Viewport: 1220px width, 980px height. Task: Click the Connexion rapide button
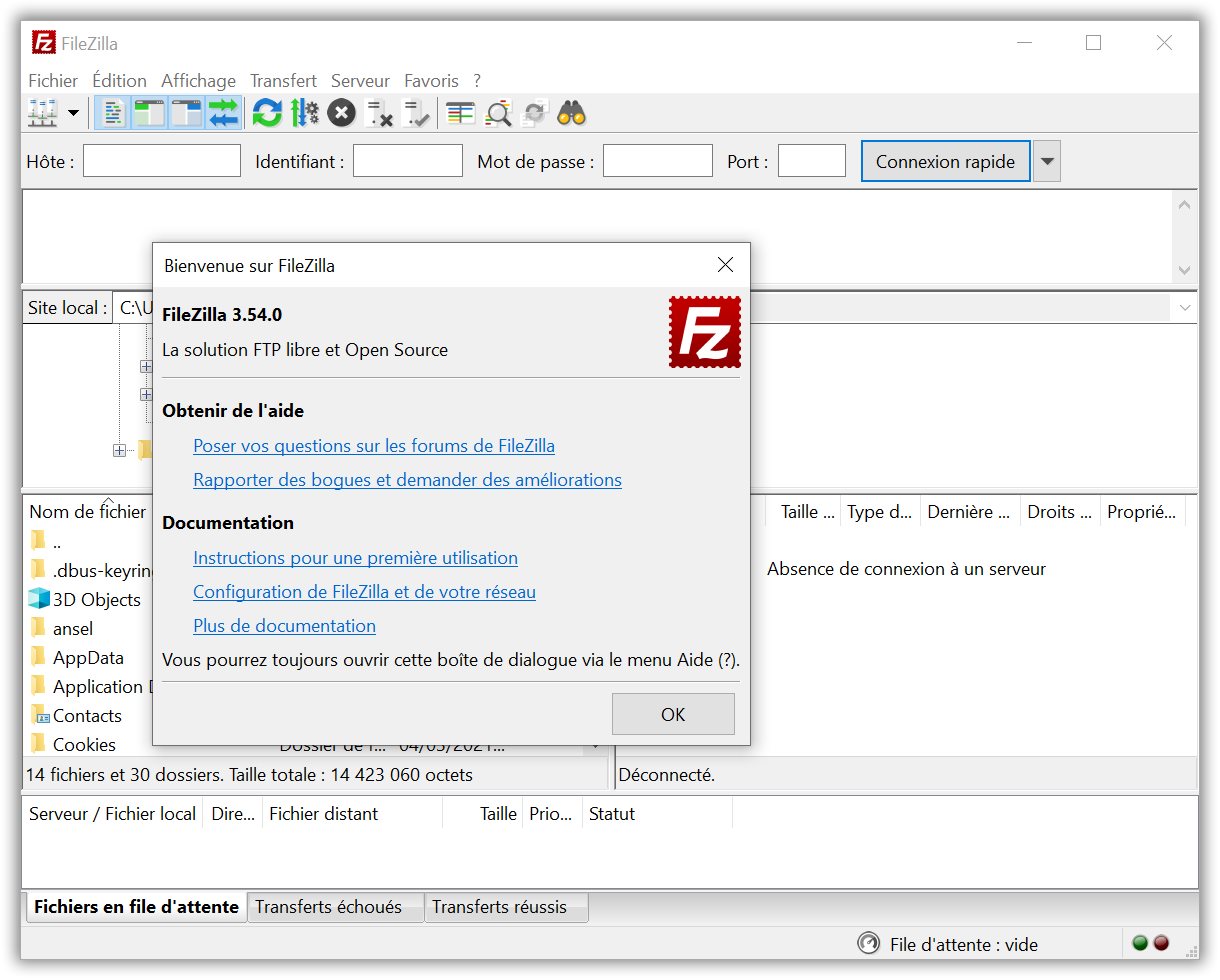coord(945,161)
